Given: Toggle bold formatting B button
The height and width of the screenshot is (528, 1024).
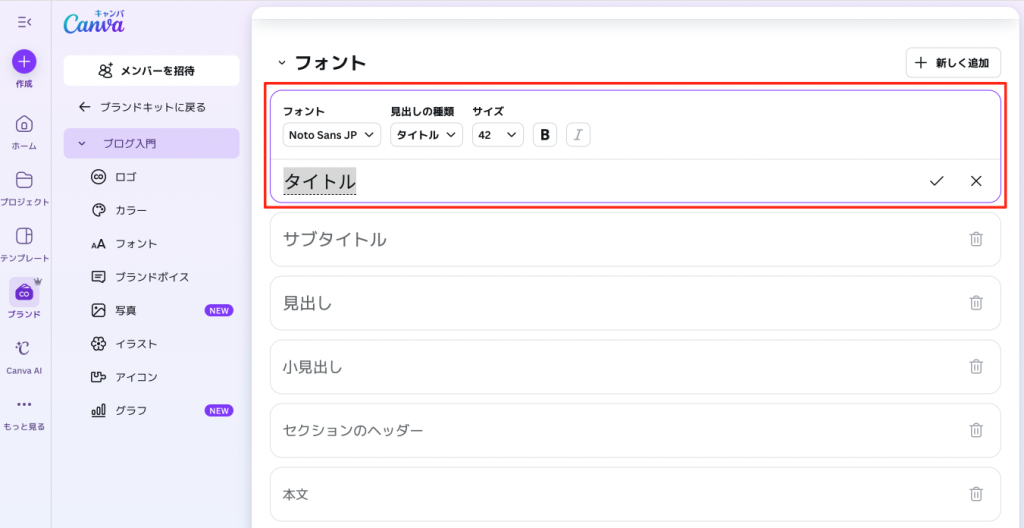Looking at the screenshot, I should point(545,135).
